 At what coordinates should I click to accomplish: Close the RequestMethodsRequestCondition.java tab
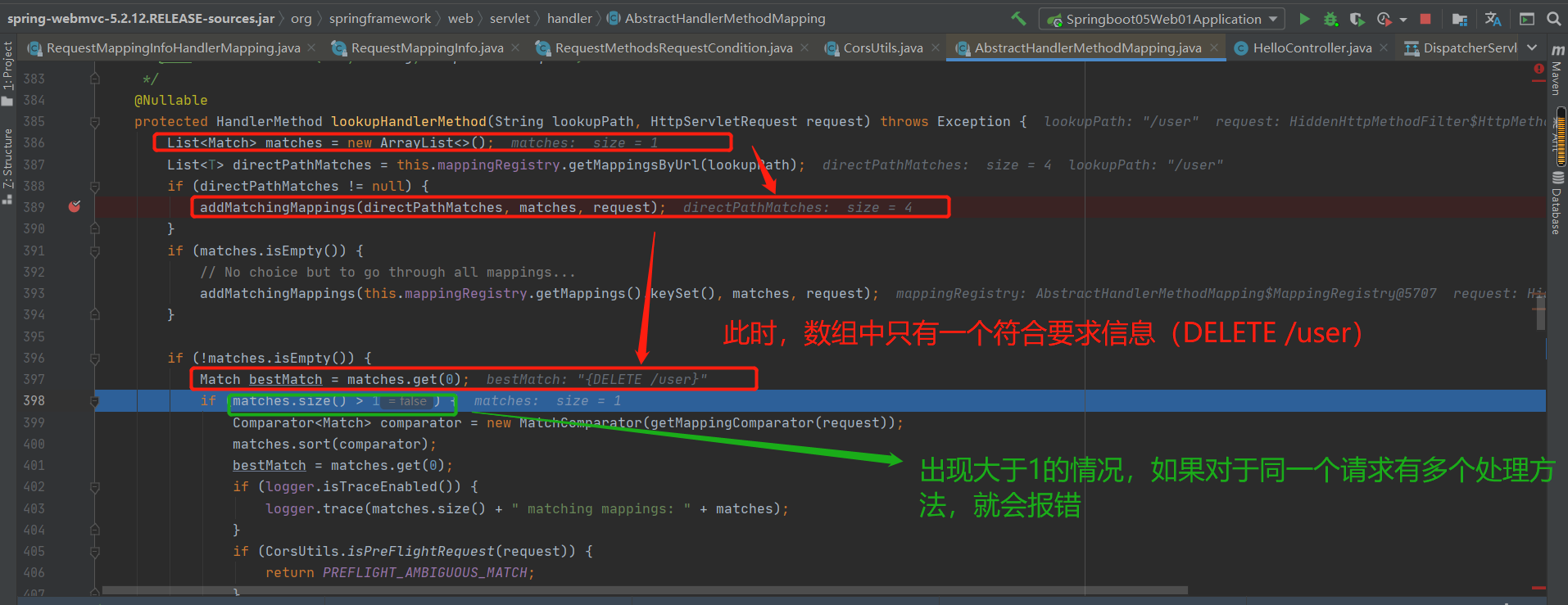[x=804, y=48]
